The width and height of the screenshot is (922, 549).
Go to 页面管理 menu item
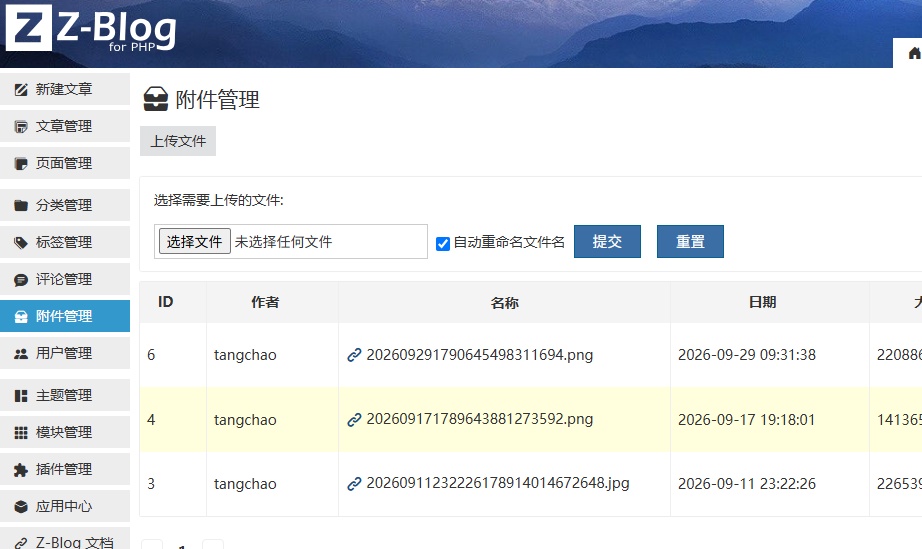coord(65,163)
